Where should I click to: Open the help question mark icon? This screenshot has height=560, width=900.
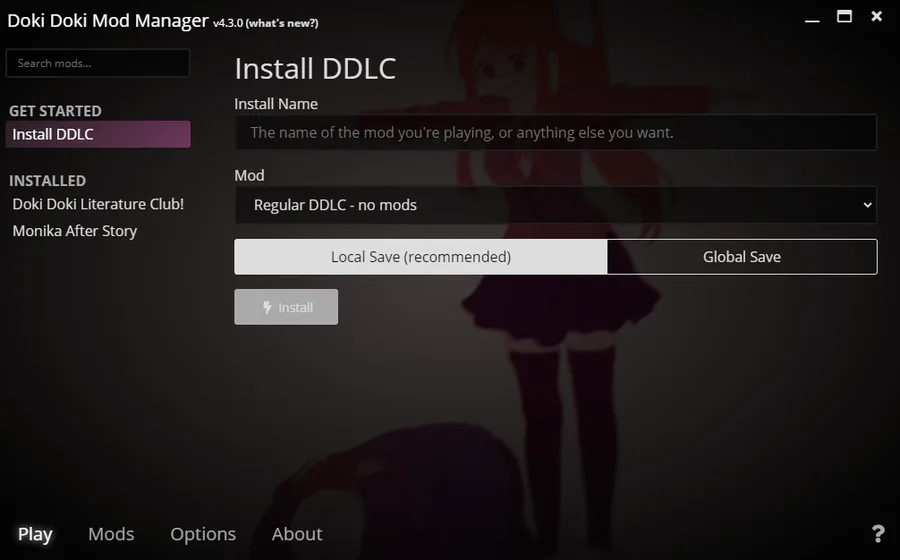878,534
